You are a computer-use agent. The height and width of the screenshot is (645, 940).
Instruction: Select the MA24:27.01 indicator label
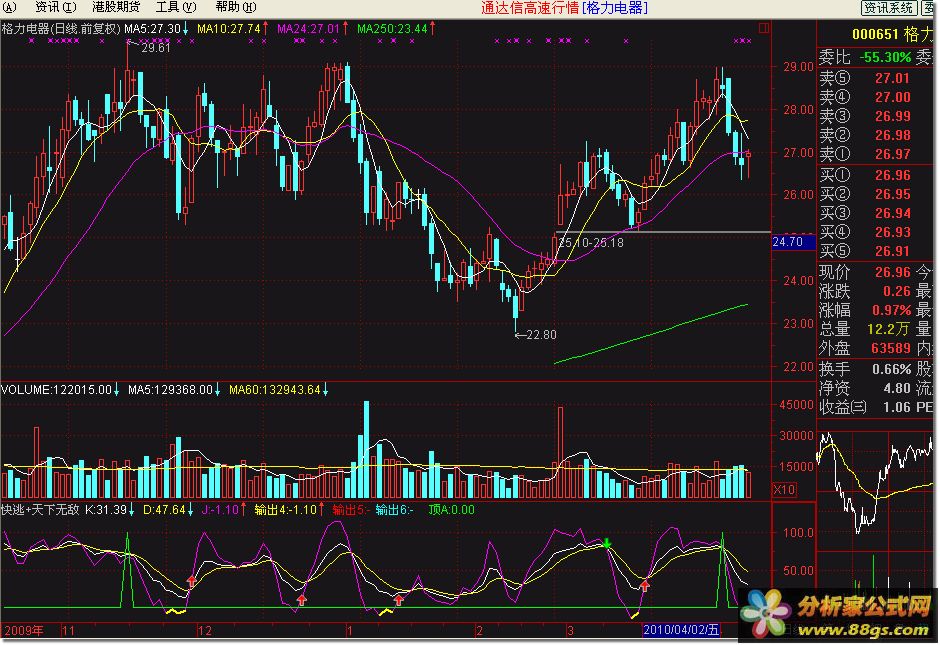pyautogui.click(x=312, y=28)
